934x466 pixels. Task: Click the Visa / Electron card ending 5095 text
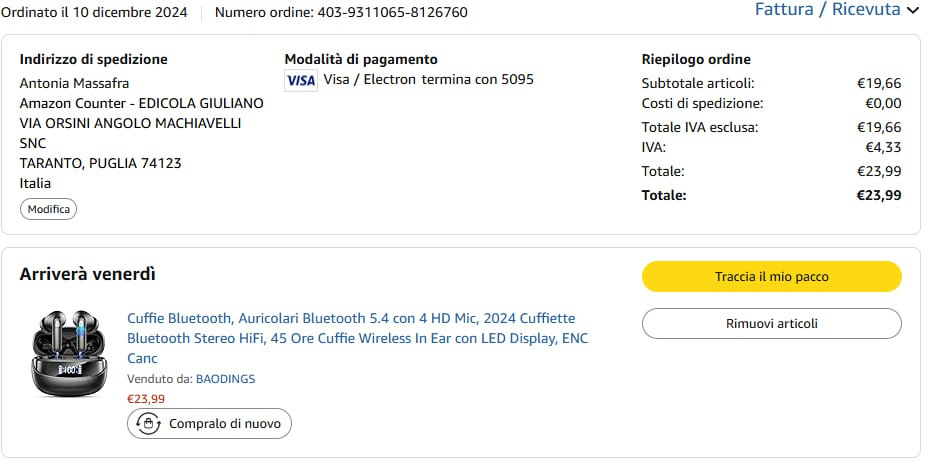click(x=428, y=80)
